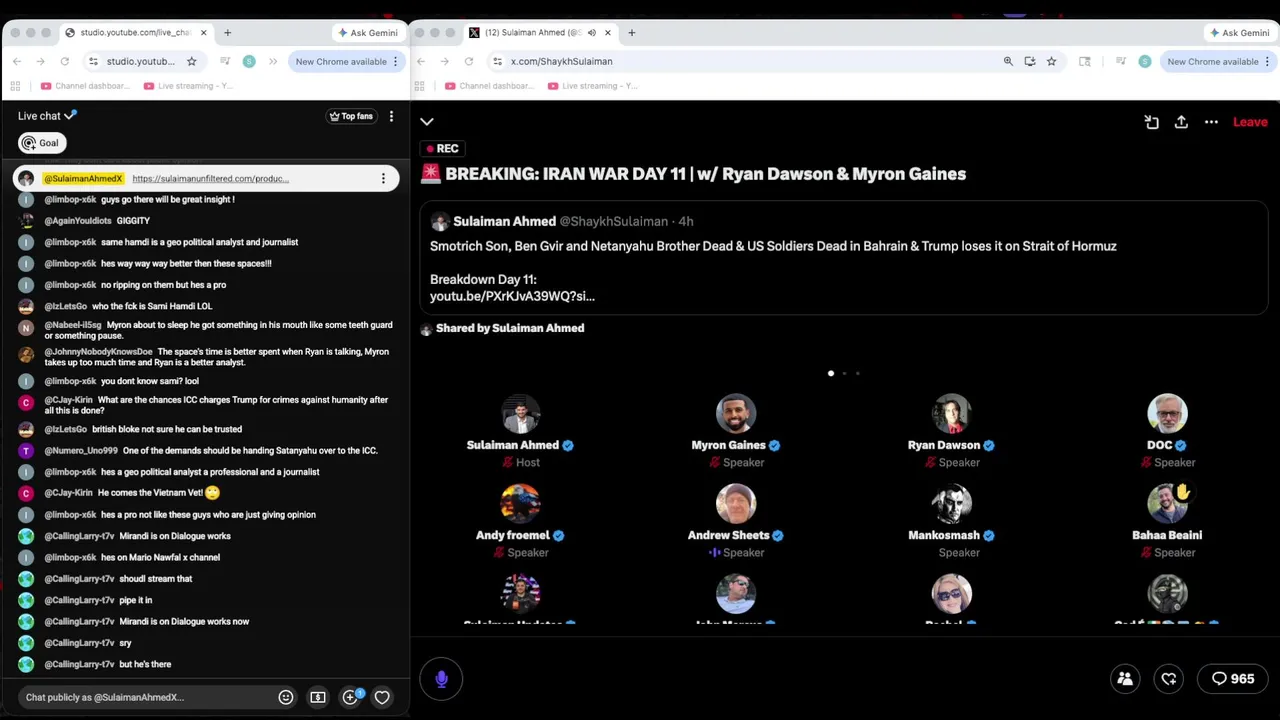
Task: Reload the x.com page
Action: pos(469,61)
